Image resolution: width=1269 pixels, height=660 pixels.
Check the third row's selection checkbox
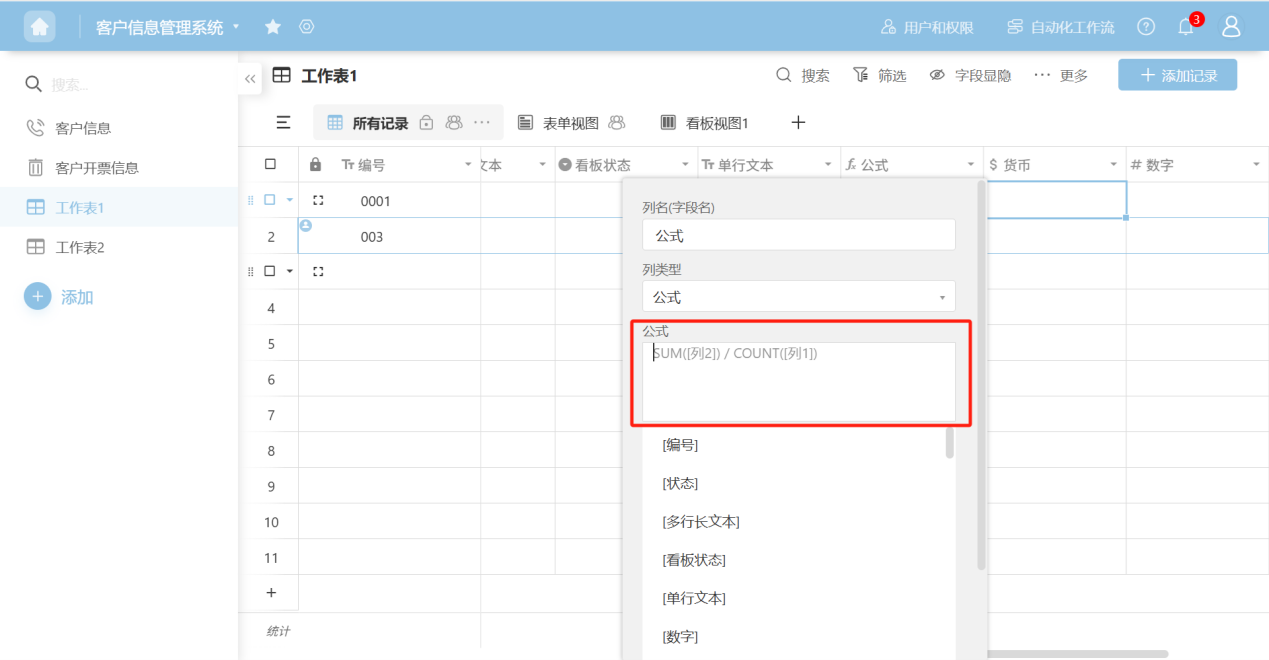(269, 271)
